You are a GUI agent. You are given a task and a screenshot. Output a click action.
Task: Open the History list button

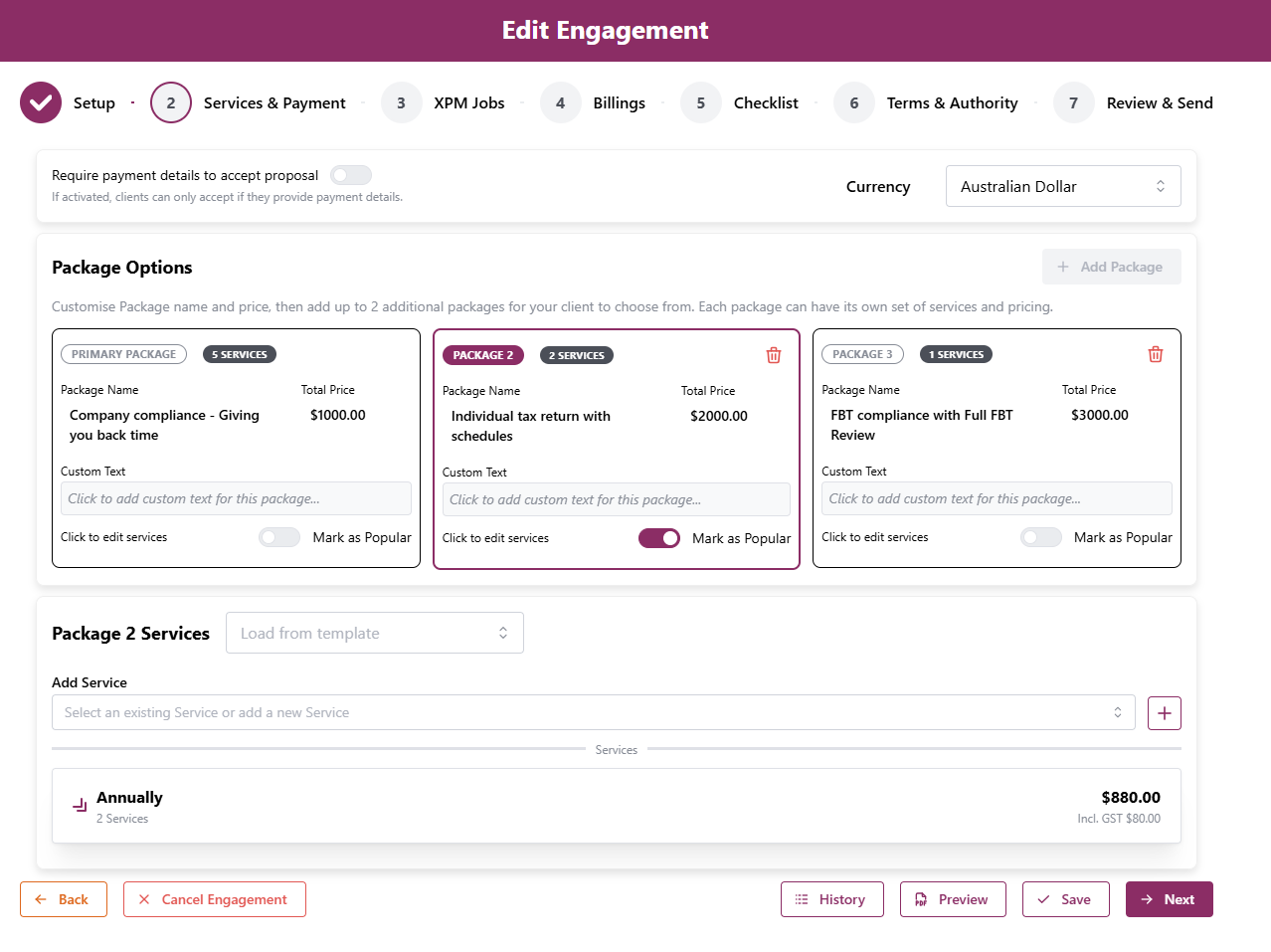pyautogui.click(x=831, y=899)
